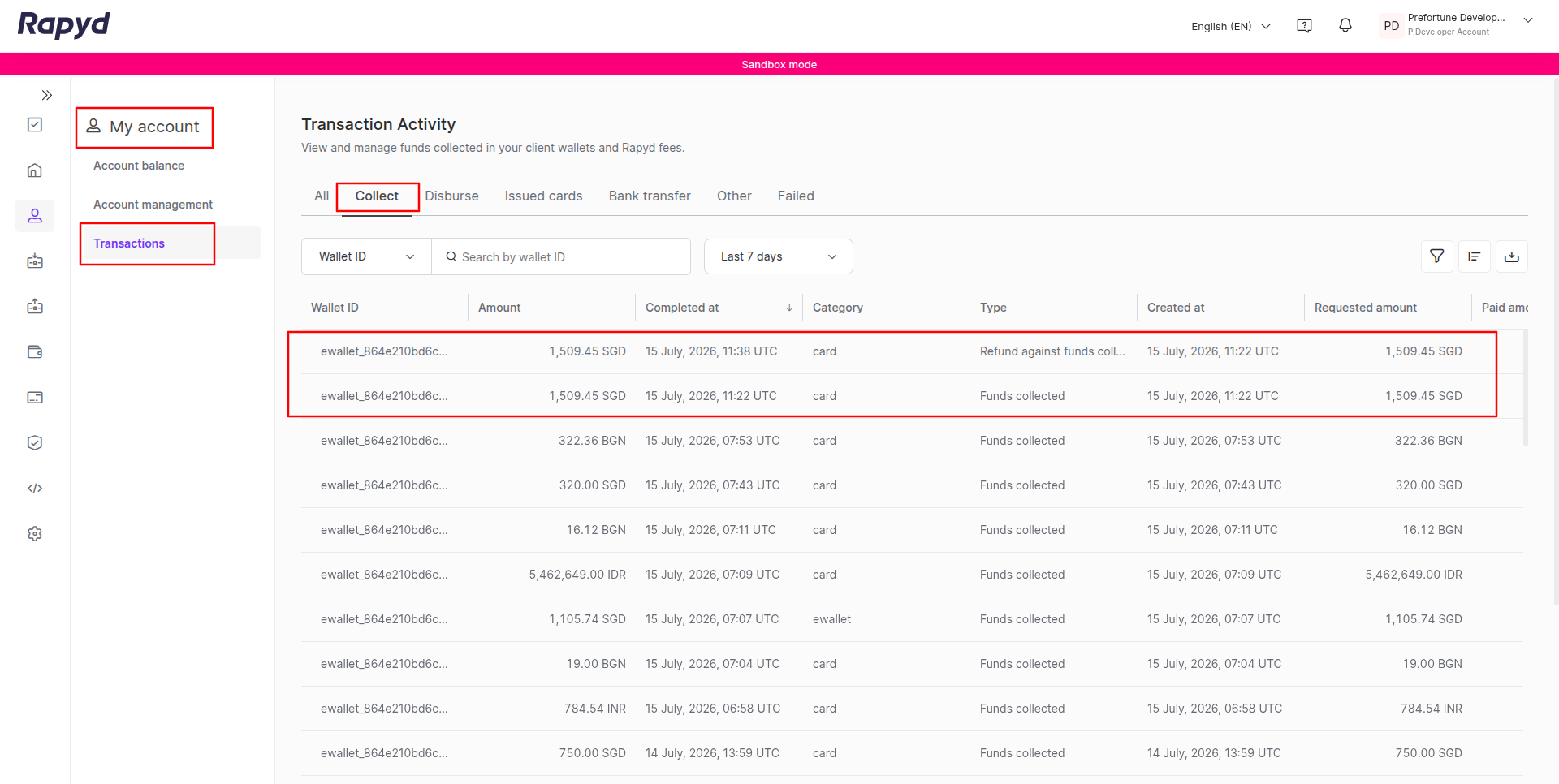Viewport: 1559px width, 784px height.
Task: Open the help question icon in header
Action: pyautogui.click(x=1305, y=26)
